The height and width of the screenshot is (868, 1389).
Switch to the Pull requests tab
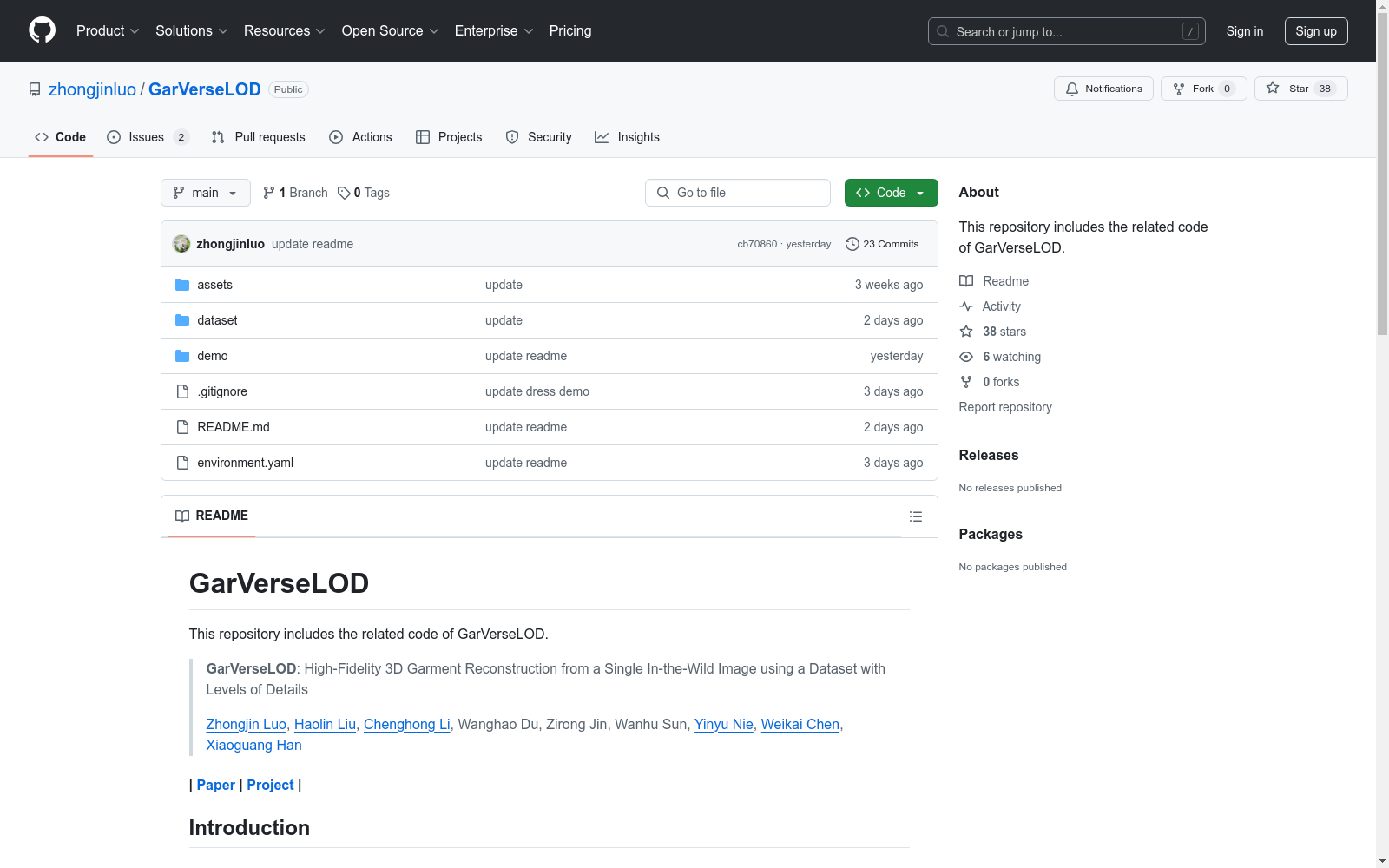259,137
